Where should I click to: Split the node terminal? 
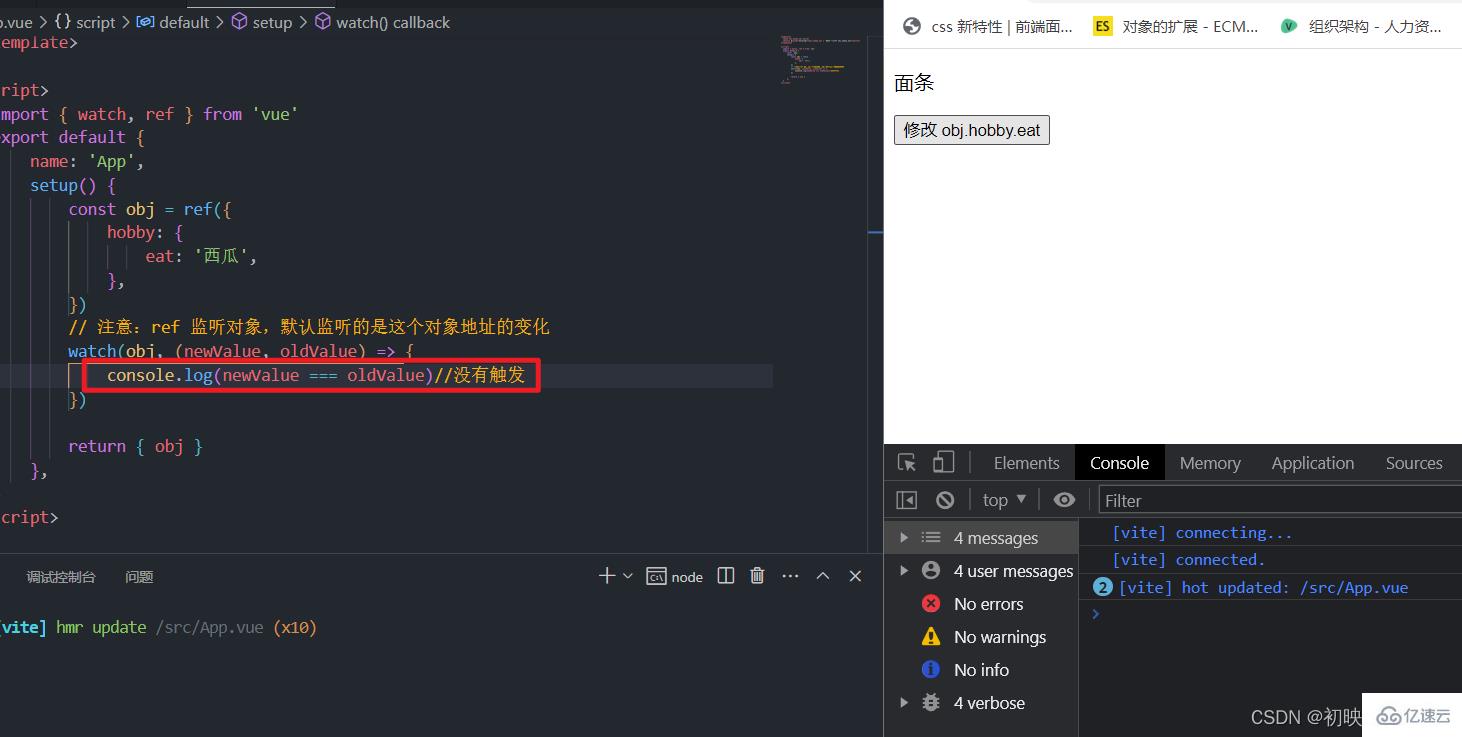(x=724, y=575)
